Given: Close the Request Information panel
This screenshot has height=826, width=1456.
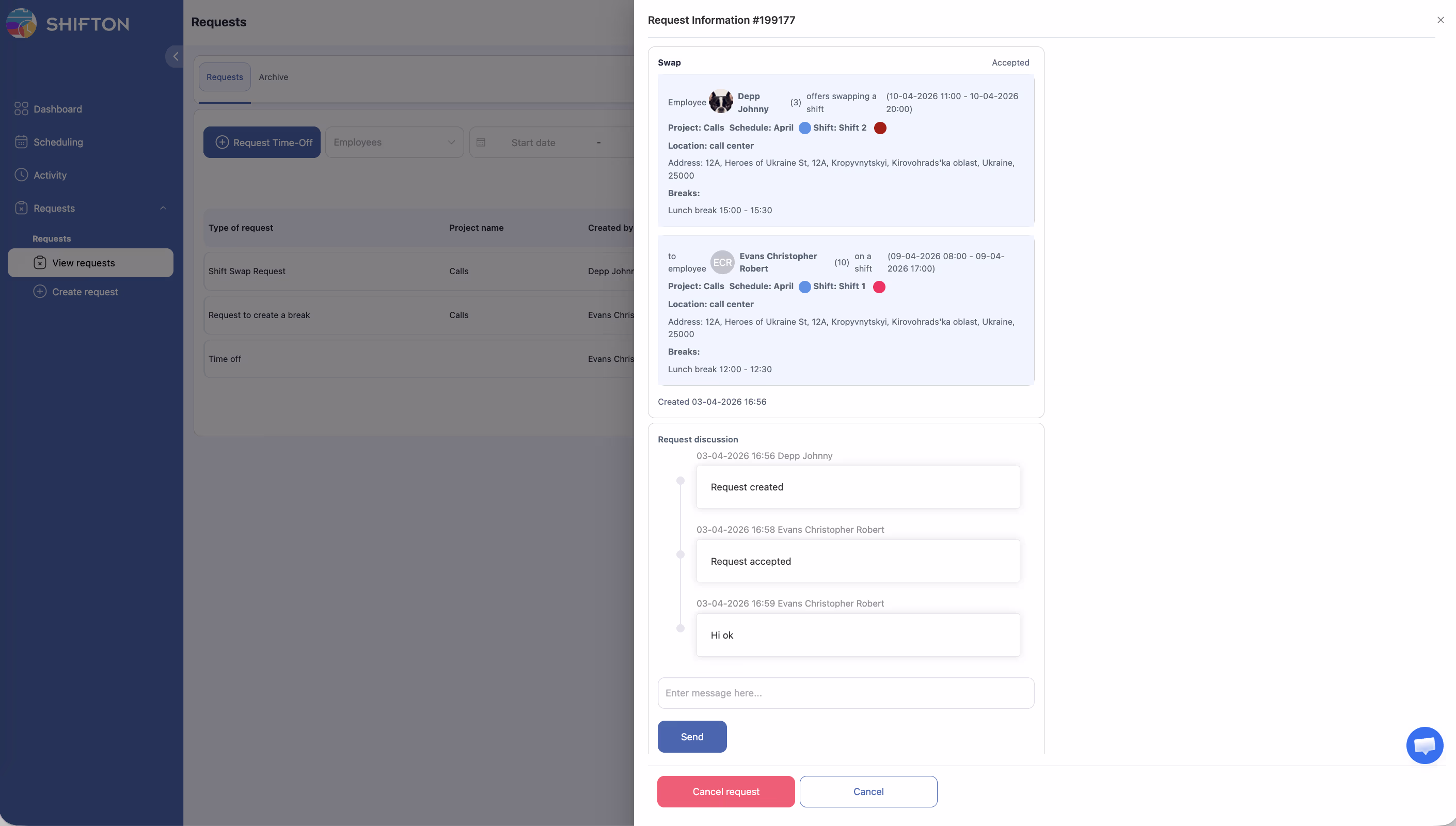Looking at the screenshot, I should (1440, 20).
